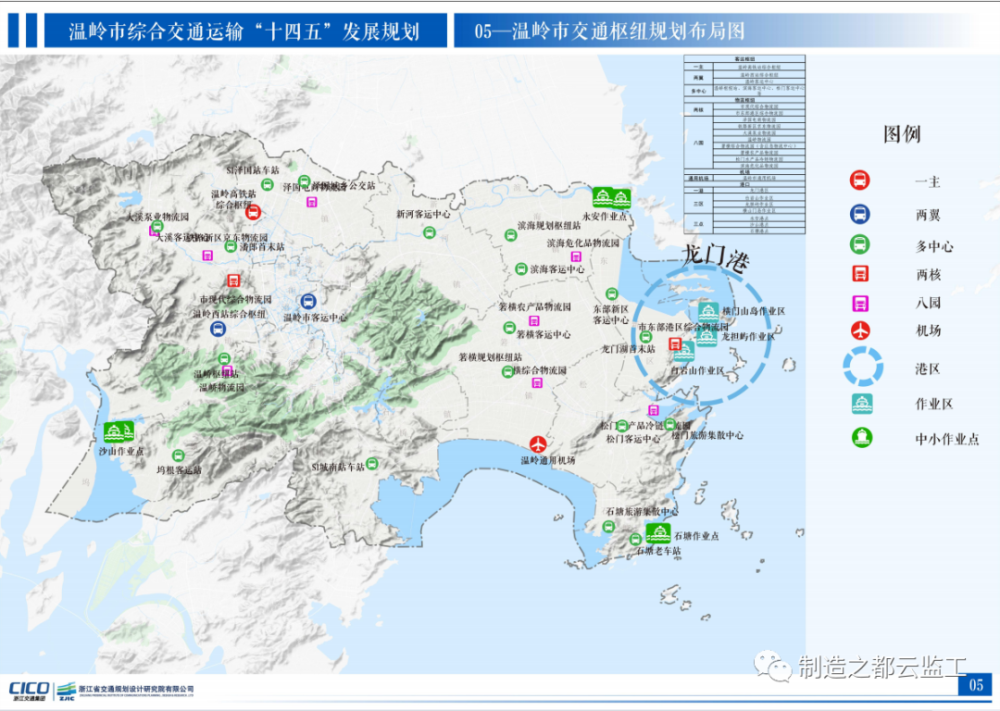
Task: Click the 龙门港 label above the dashed circle
Action: pyautogui.click(x=716, y=256)
